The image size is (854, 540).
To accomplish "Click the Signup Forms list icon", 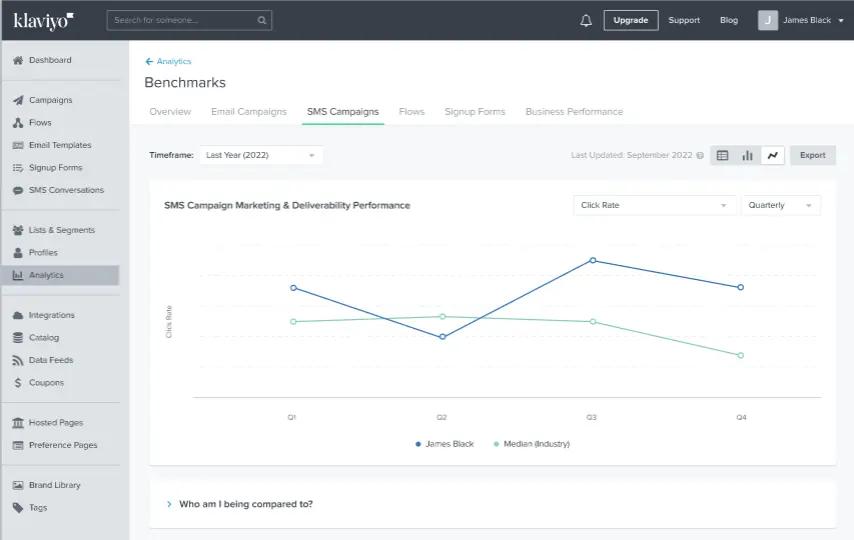I will [18, 168].
